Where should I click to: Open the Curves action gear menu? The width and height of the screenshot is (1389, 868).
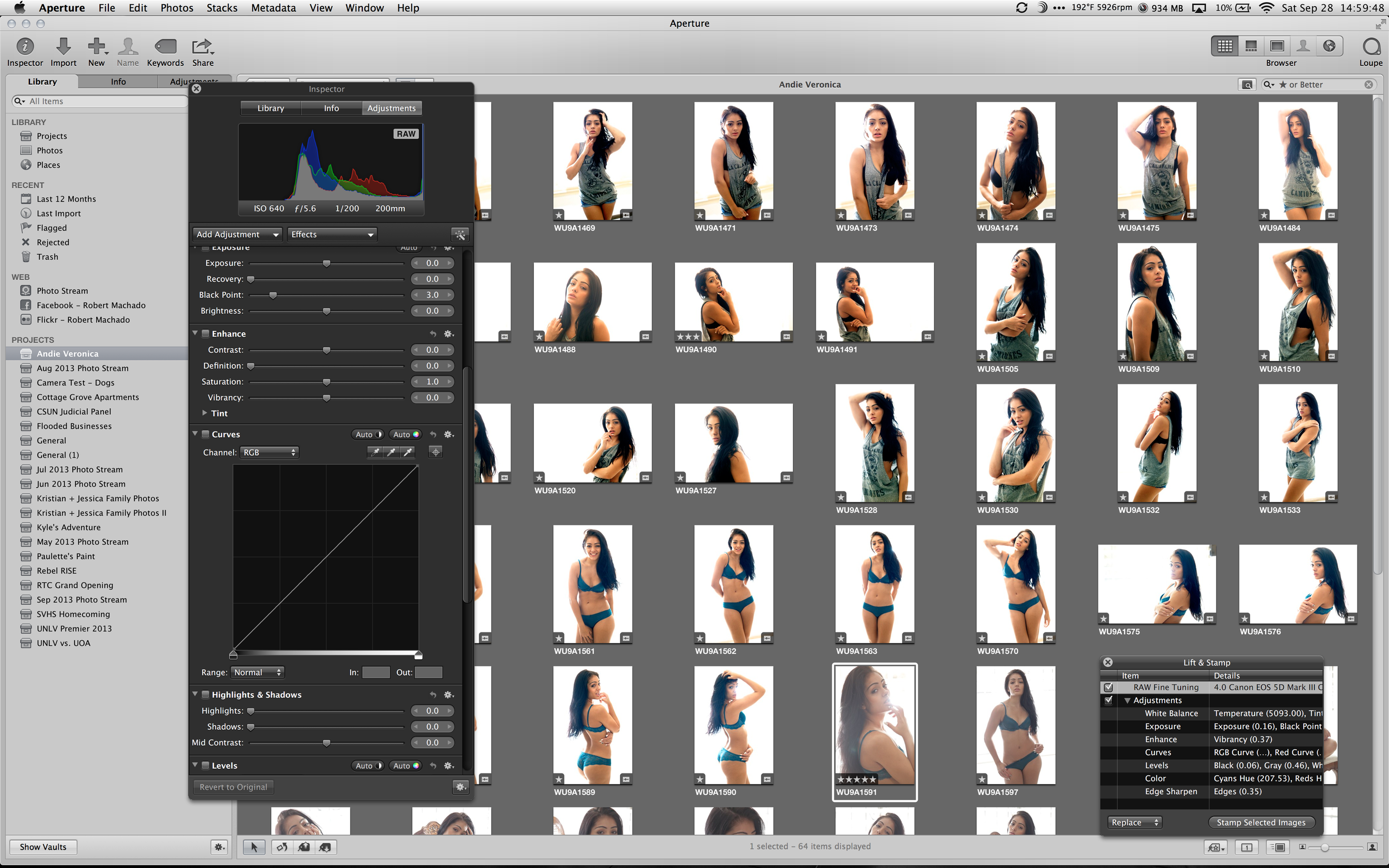[x=449, y=435]
